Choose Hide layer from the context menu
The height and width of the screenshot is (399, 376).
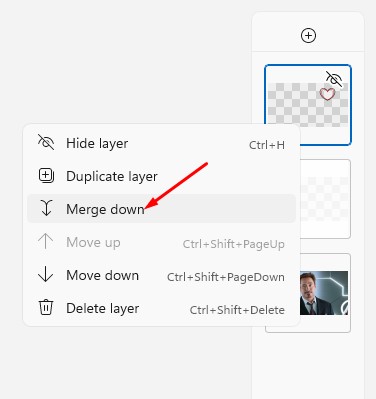click(161, 143)
